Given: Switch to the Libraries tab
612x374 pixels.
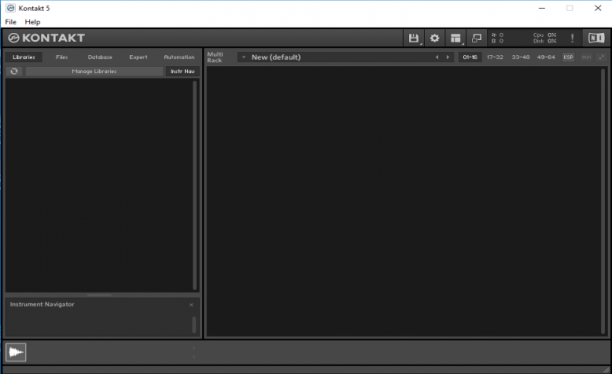Looking at the screenshot, I should click(x=24, y=57).
